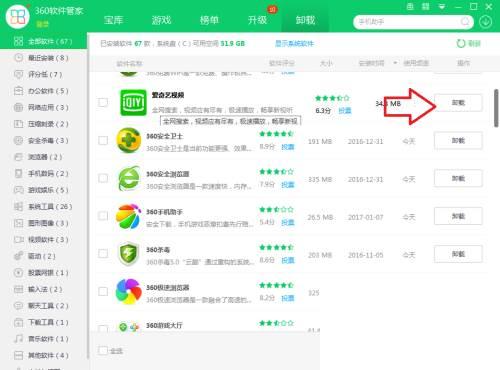Click the iQIYI app icon
Viewport: 500px width, 370px height.
pyautogui.click(x=133, y=102)
